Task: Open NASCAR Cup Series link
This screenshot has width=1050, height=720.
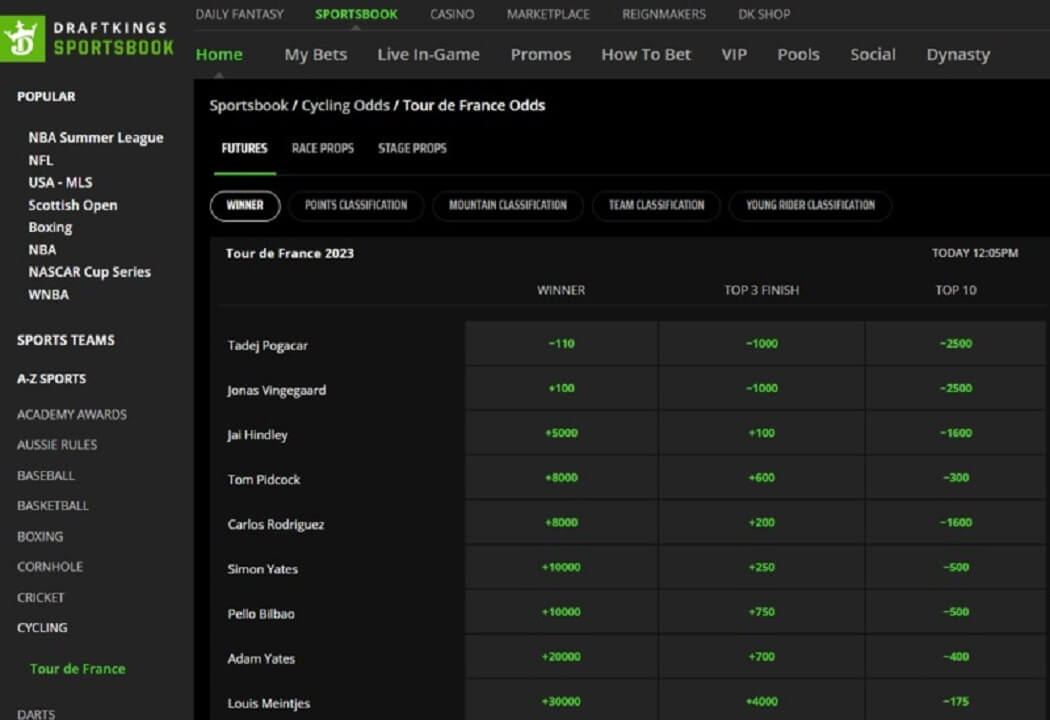Action: pyautogui.click(x=90, y=272)
